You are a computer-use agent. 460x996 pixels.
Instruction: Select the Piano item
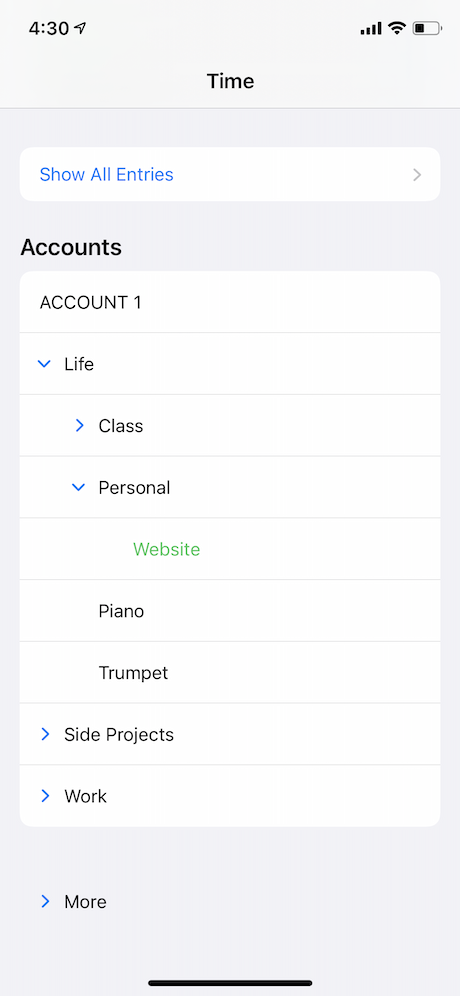point(121,611)
